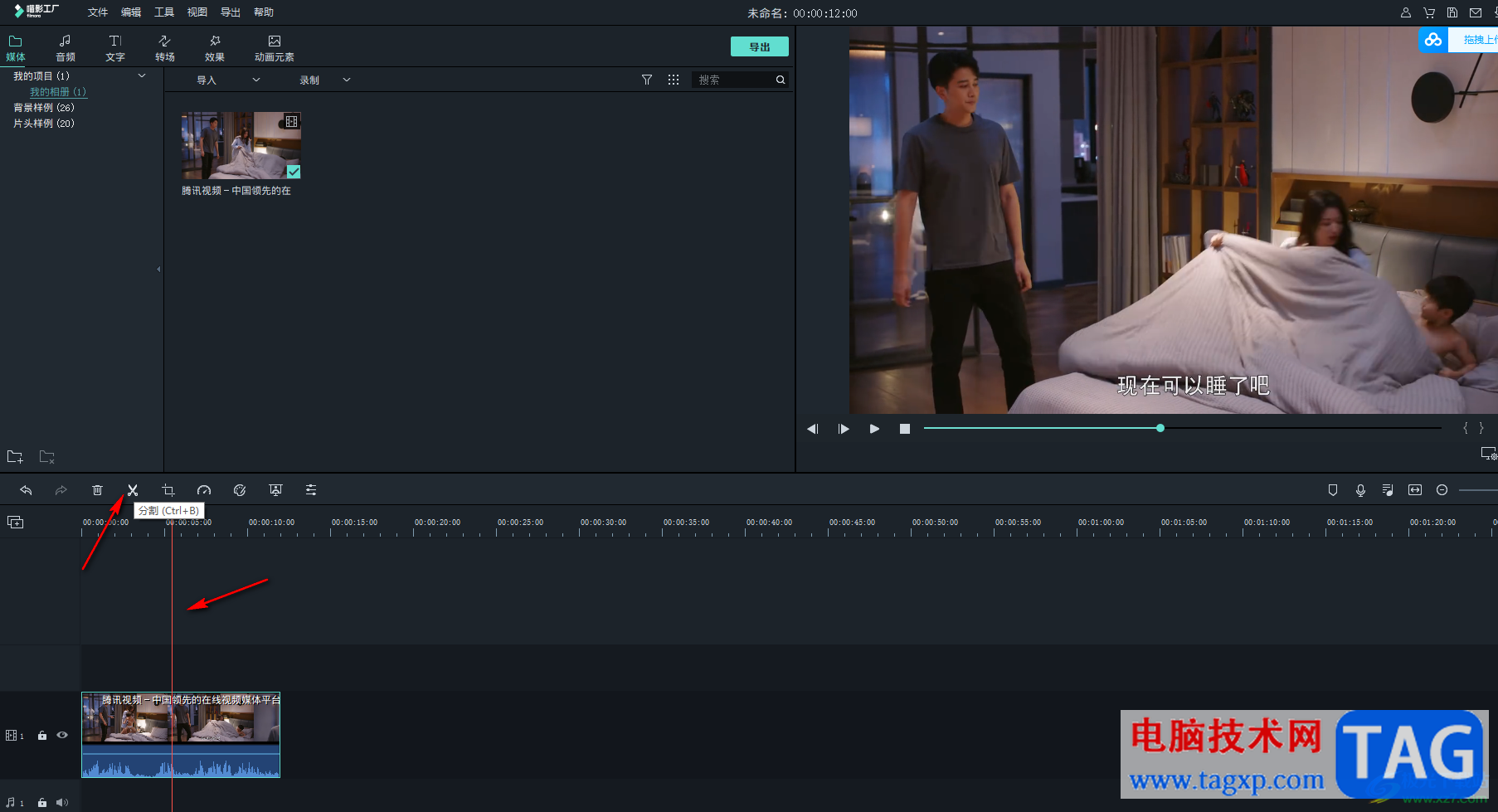Filter media with the funnel icon
This screenshot has width=1498, height=812.
(x=647, y=80)
